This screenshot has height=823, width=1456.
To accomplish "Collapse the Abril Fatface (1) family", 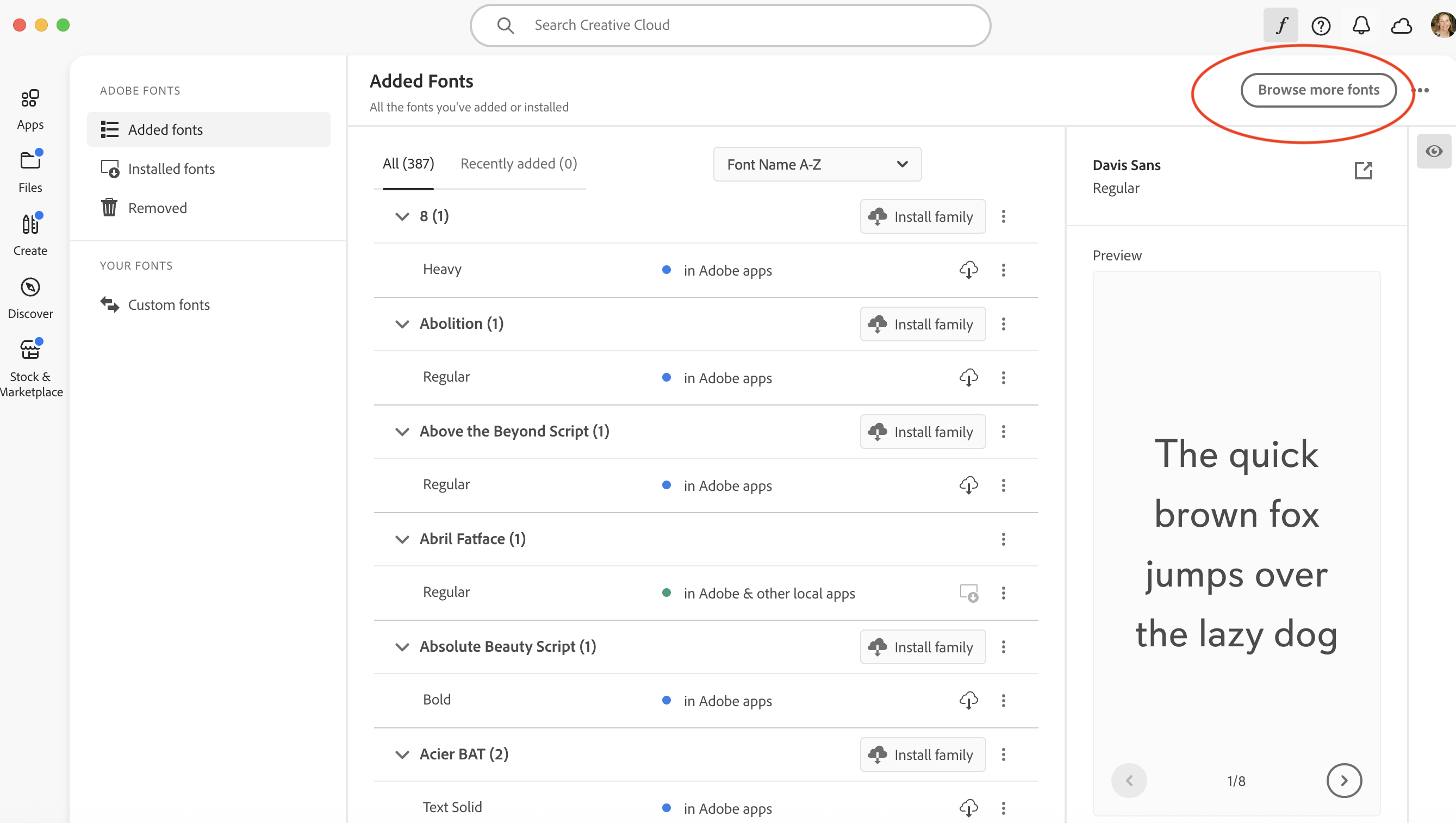I will 402,539.
